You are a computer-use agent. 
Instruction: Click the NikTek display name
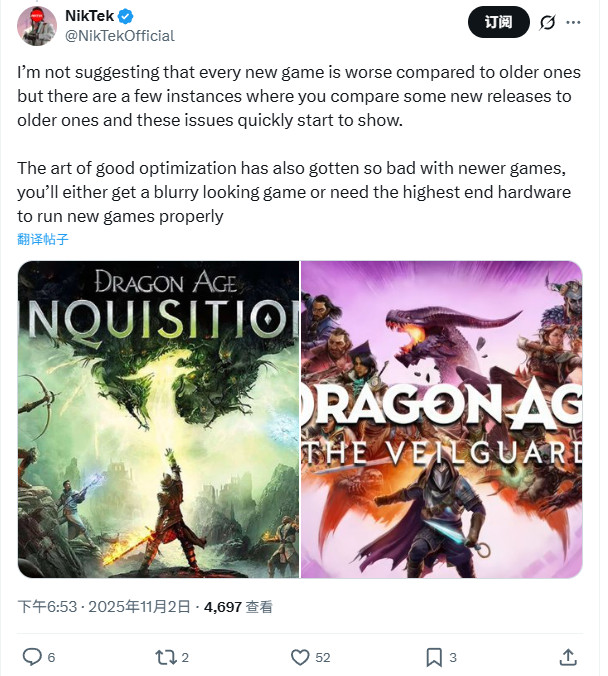(x=89, y=16)
